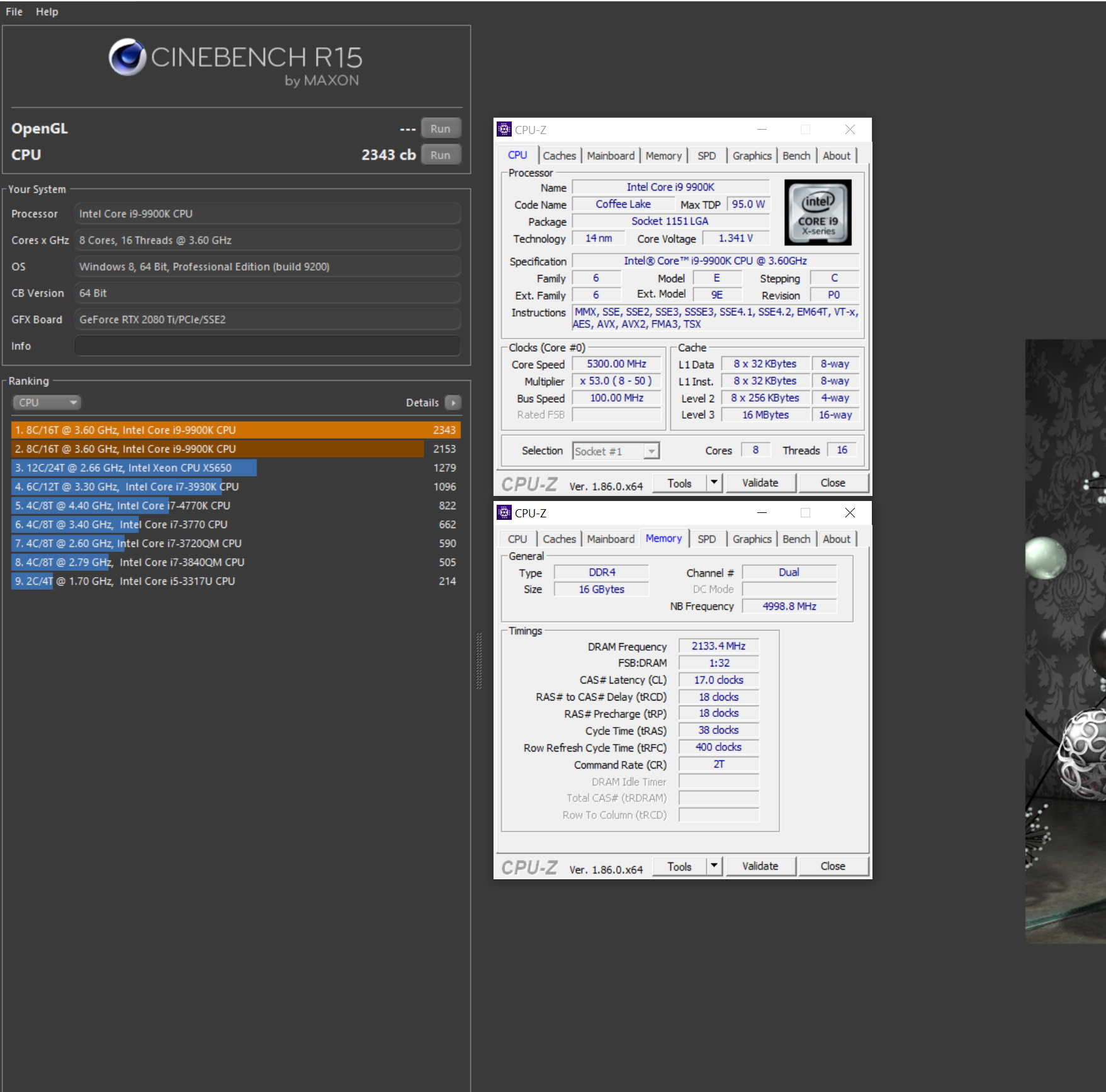Open About tab in upper CPU-Z
Image resolution: width=1106 pixels, height=1092 pixels.
836,155
